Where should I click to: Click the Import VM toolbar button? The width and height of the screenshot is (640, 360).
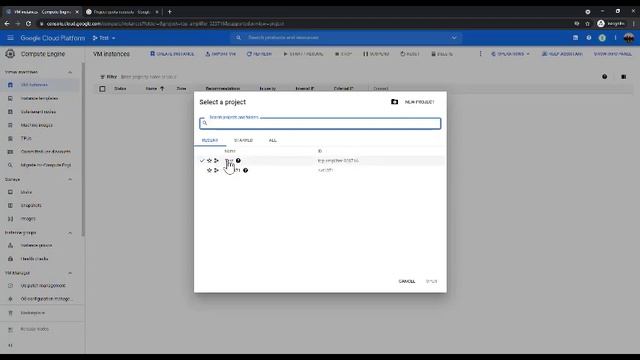pos(220,54)
